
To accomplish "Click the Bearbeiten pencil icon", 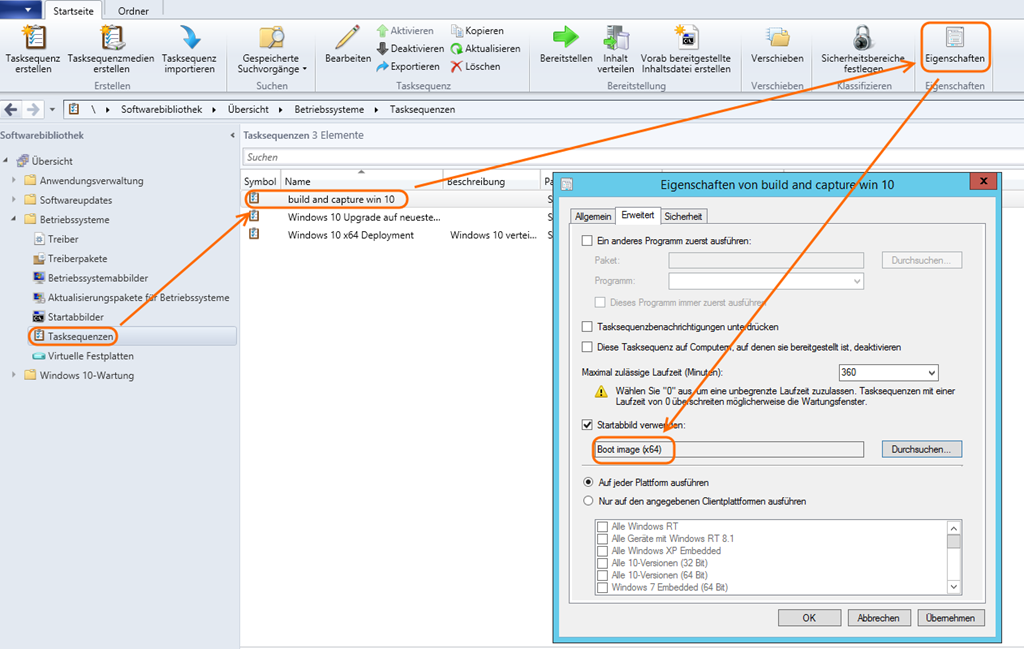I will point(348,38).
